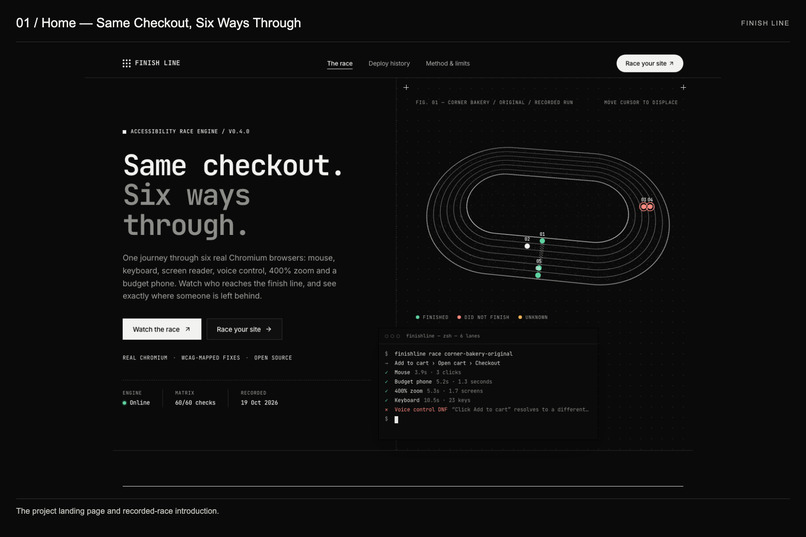Click 'Add to cart › Open cart › Checkout' line
Screen dimensions: 806x537
(x=447, y=363)
